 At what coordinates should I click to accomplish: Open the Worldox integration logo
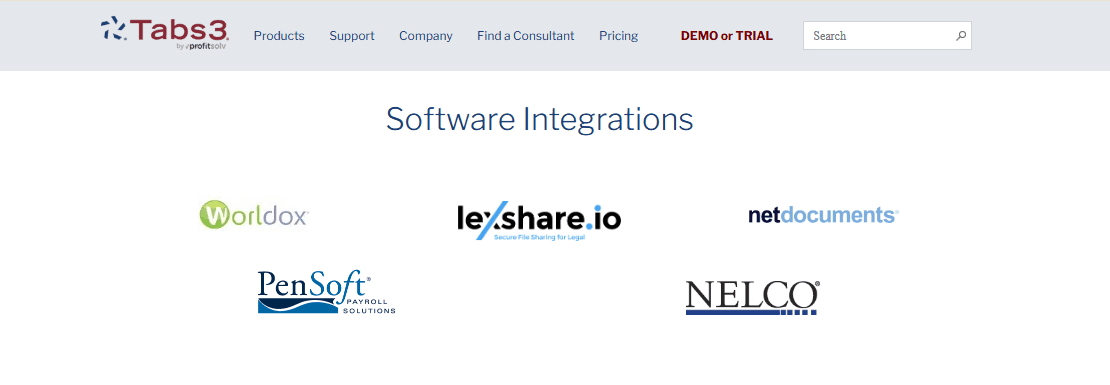click(253, 214)
